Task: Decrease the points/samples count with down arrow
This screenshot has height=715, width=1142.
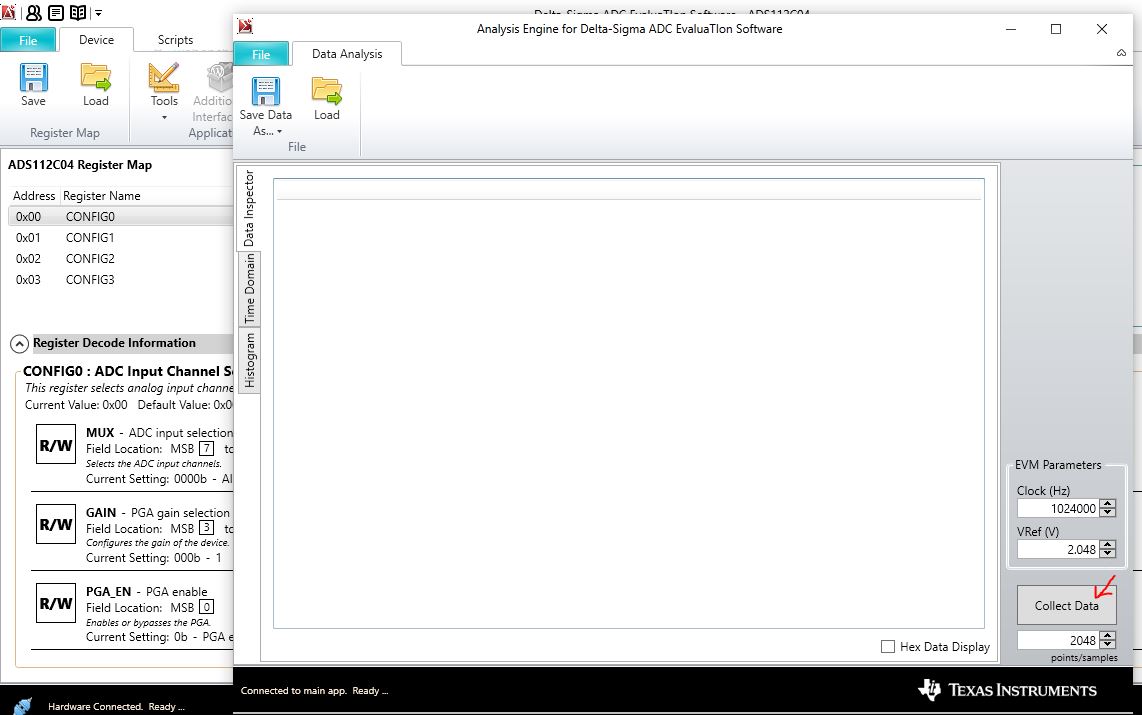Action: point(1108,644)
